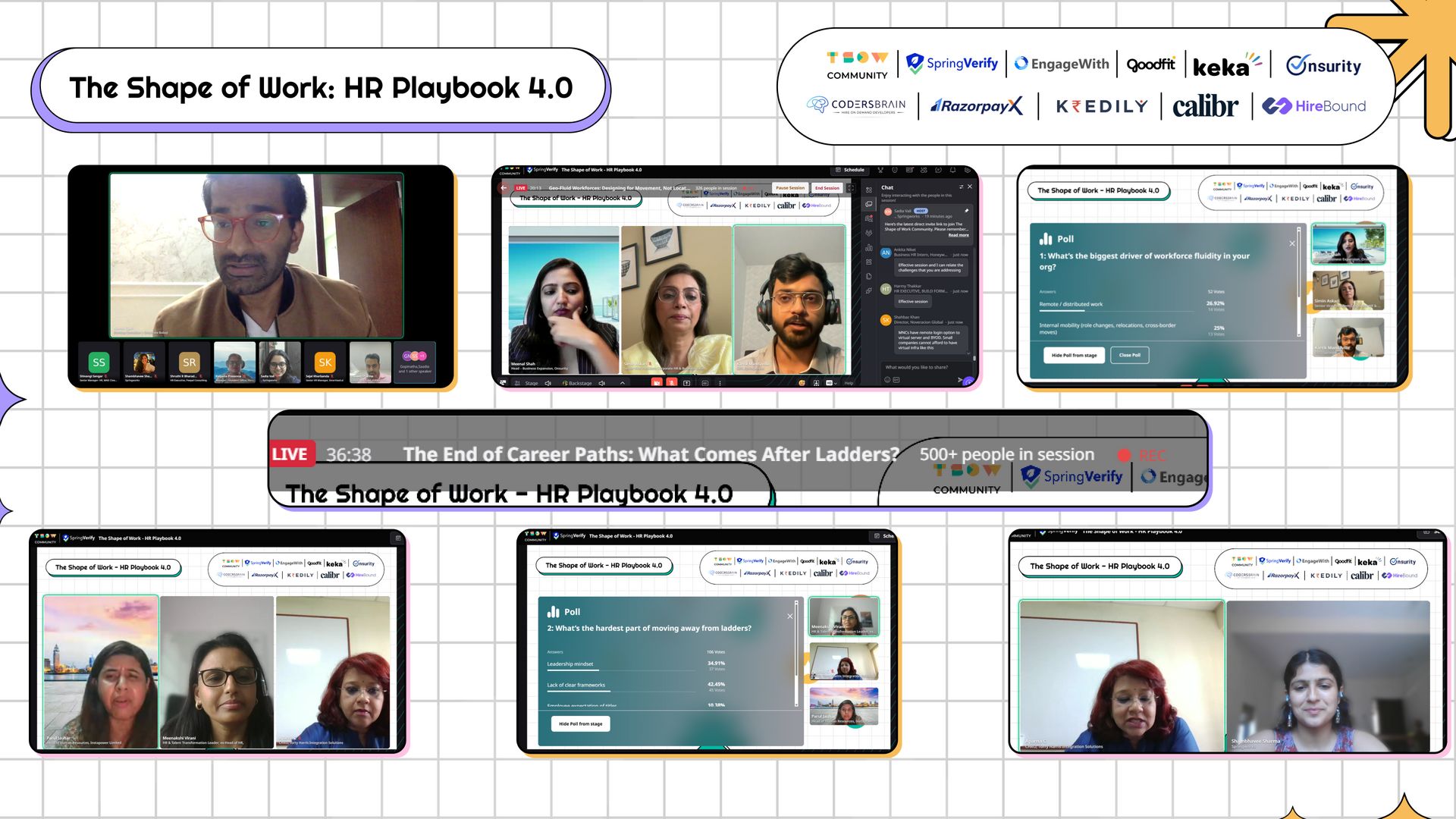Click the send message arrow in Chat

(x=960, y=380)
